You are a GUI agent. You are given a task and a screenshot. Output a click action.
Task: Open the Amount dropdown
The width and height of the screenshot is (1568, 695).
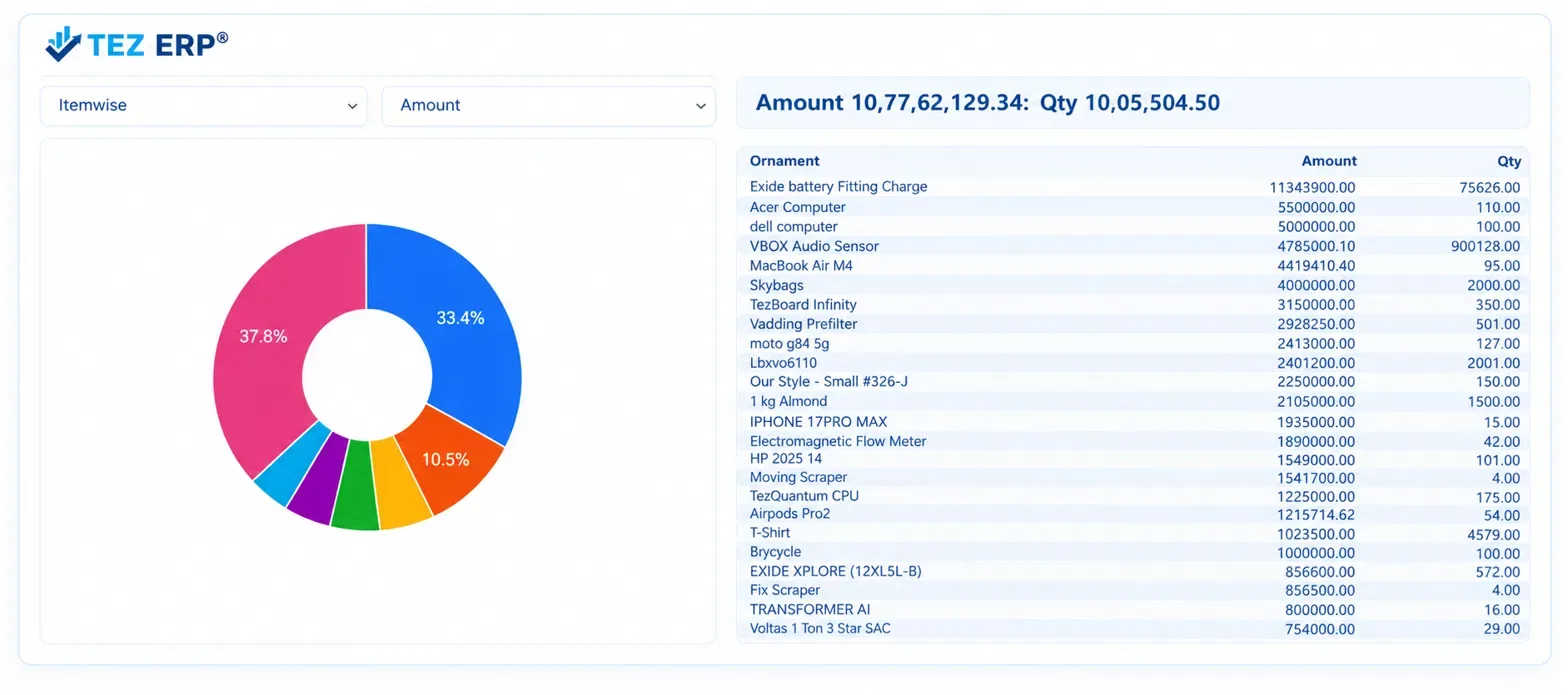[x=548, y=105]
